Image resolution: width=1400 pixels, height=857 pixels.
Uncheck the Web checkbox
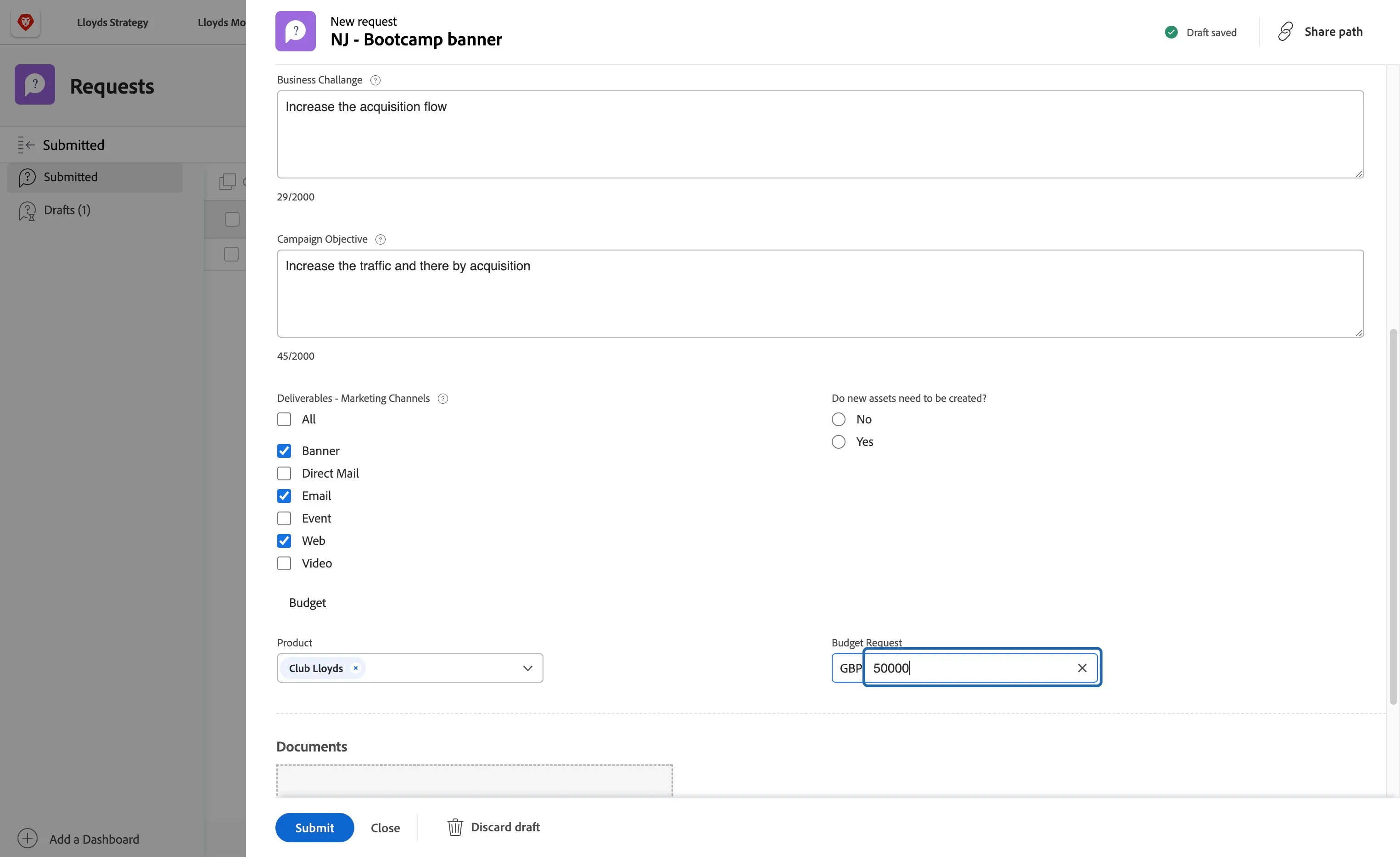tap(284, 540)
